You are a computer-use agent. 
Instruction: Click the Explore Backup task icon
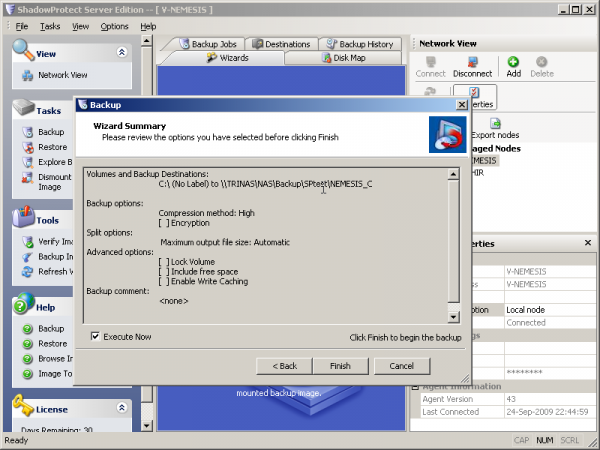(27, 162)
